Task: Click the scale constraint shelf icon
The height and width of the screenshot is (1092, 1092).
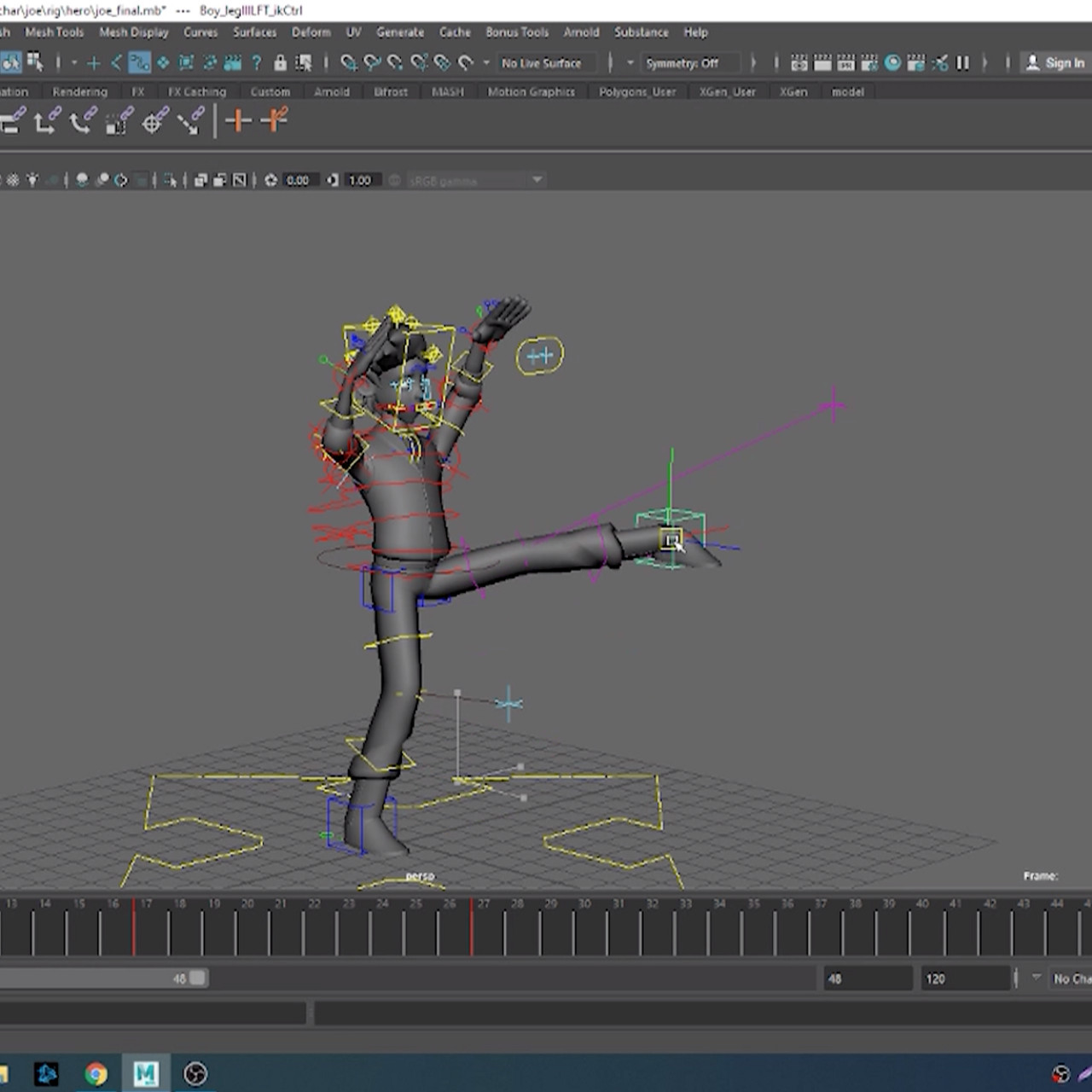Action: 119,121
